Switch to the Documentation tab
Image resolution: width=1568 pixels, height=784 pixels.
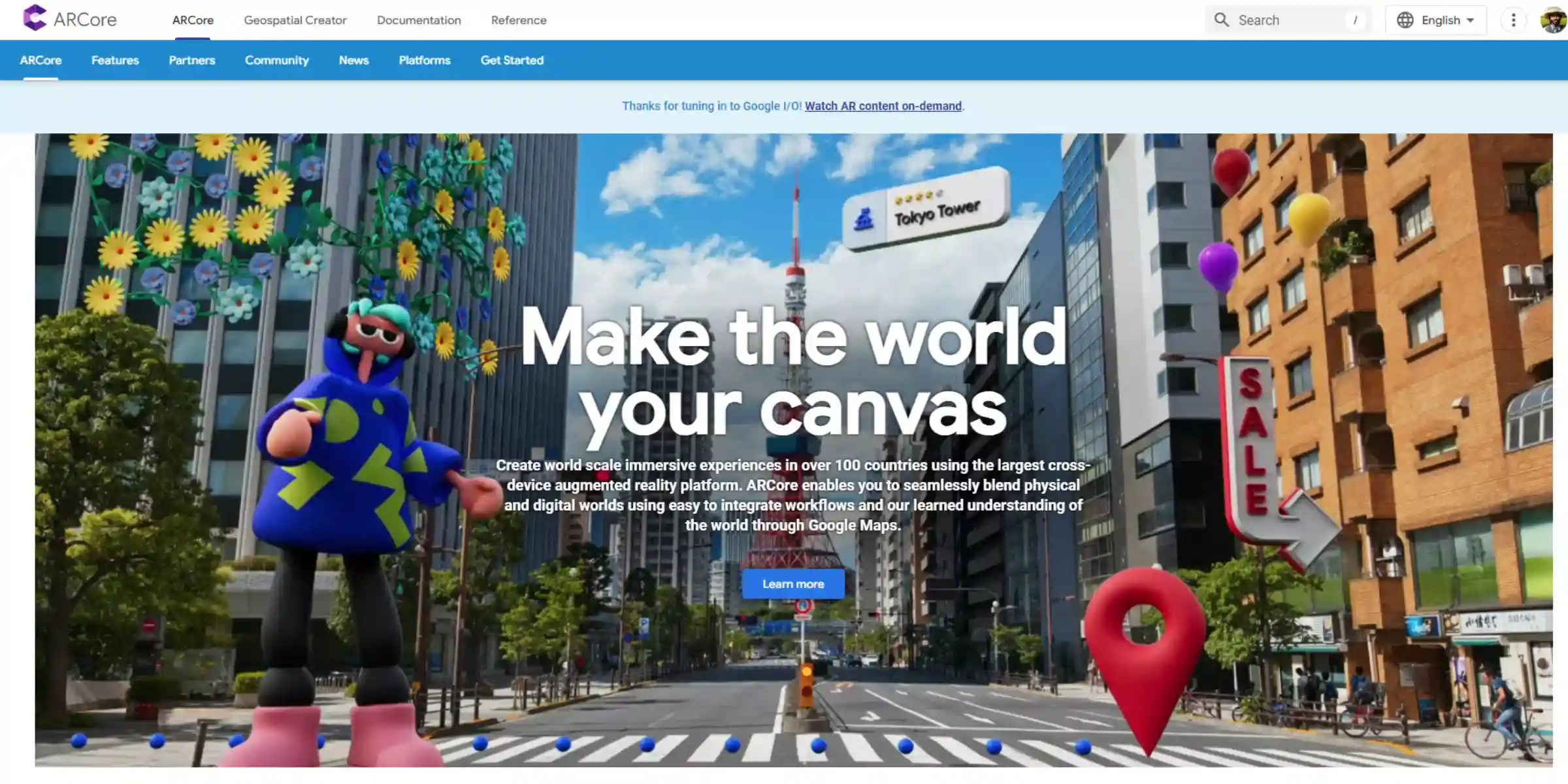419,20
